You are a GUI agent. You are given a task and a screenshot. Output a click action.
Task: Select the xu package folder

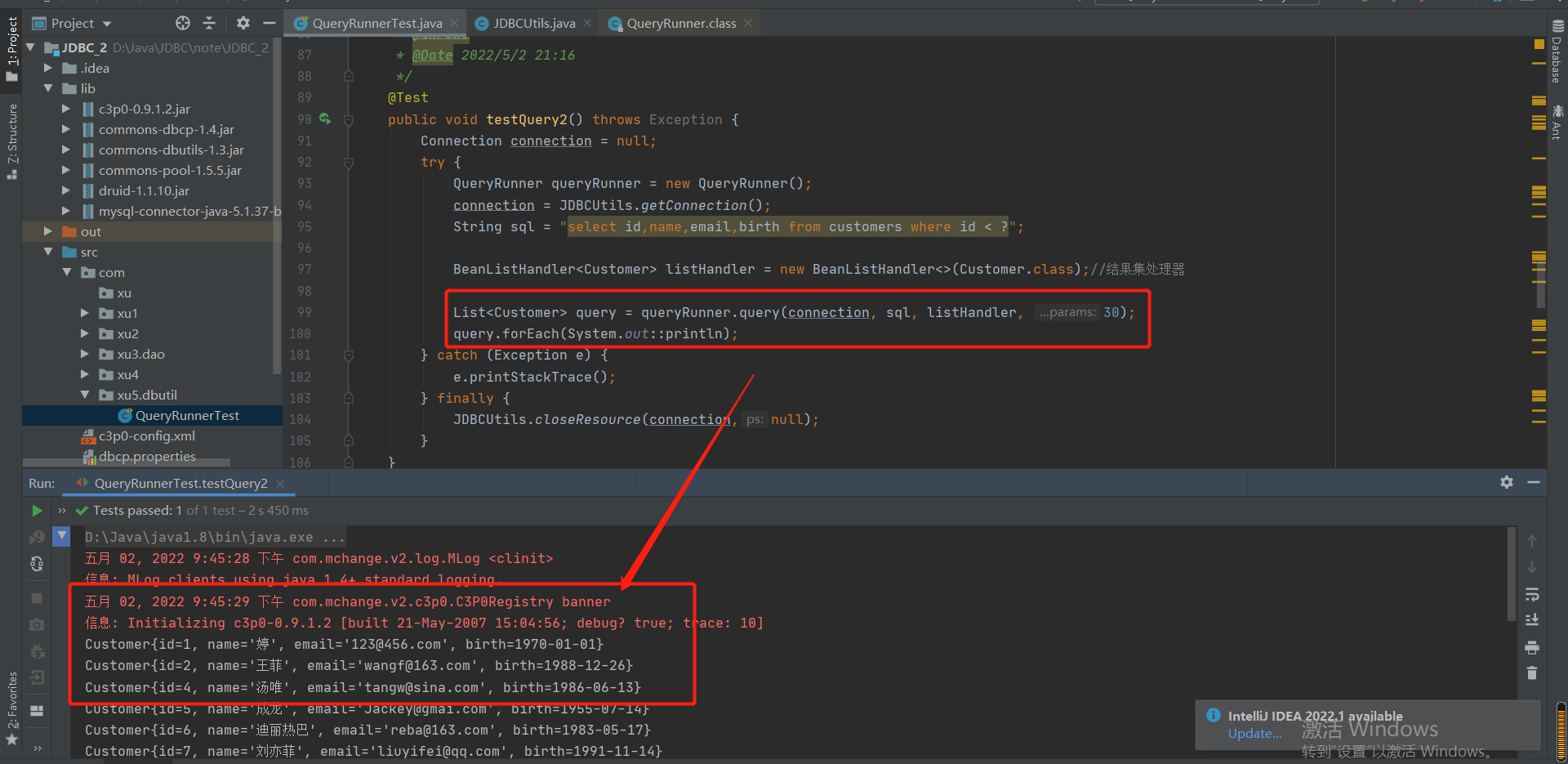123,293
